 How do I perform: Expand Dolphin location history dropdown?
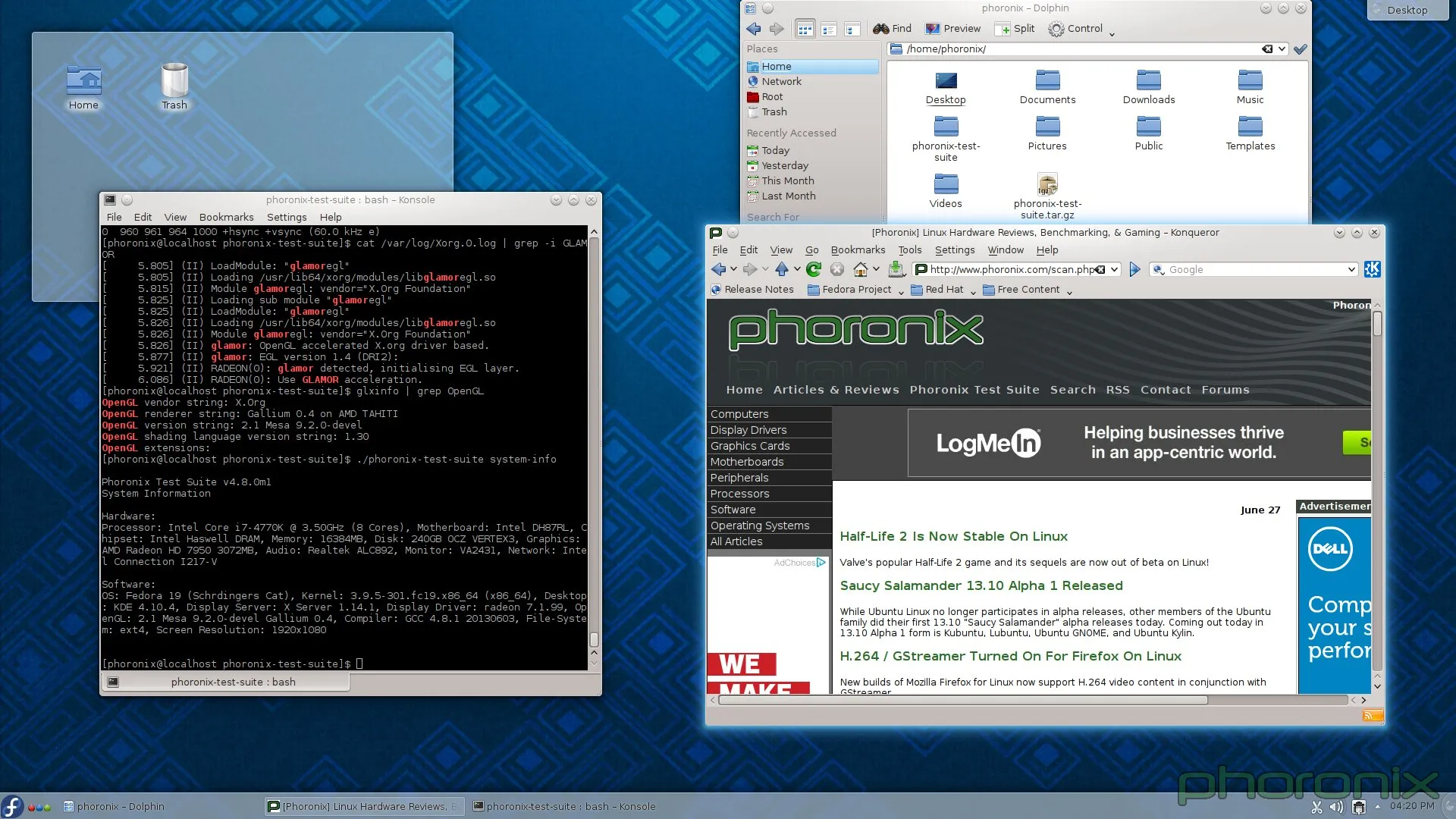point(1282,49)
